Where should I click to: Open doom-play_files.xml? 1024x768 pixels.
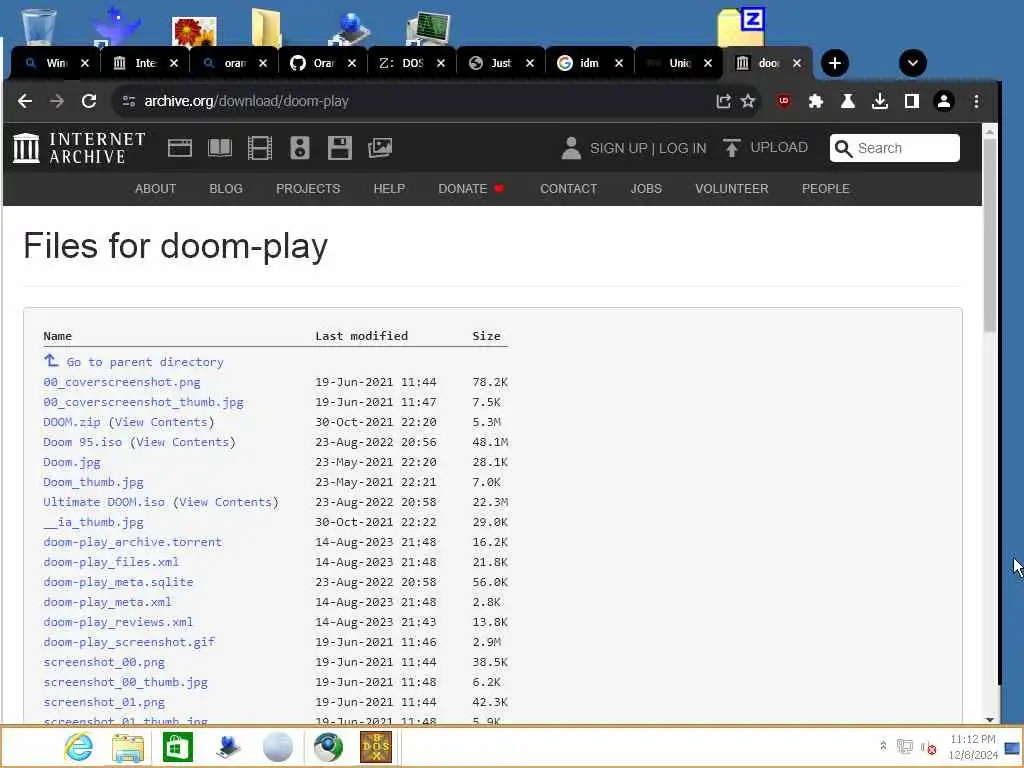click(111, 562)
